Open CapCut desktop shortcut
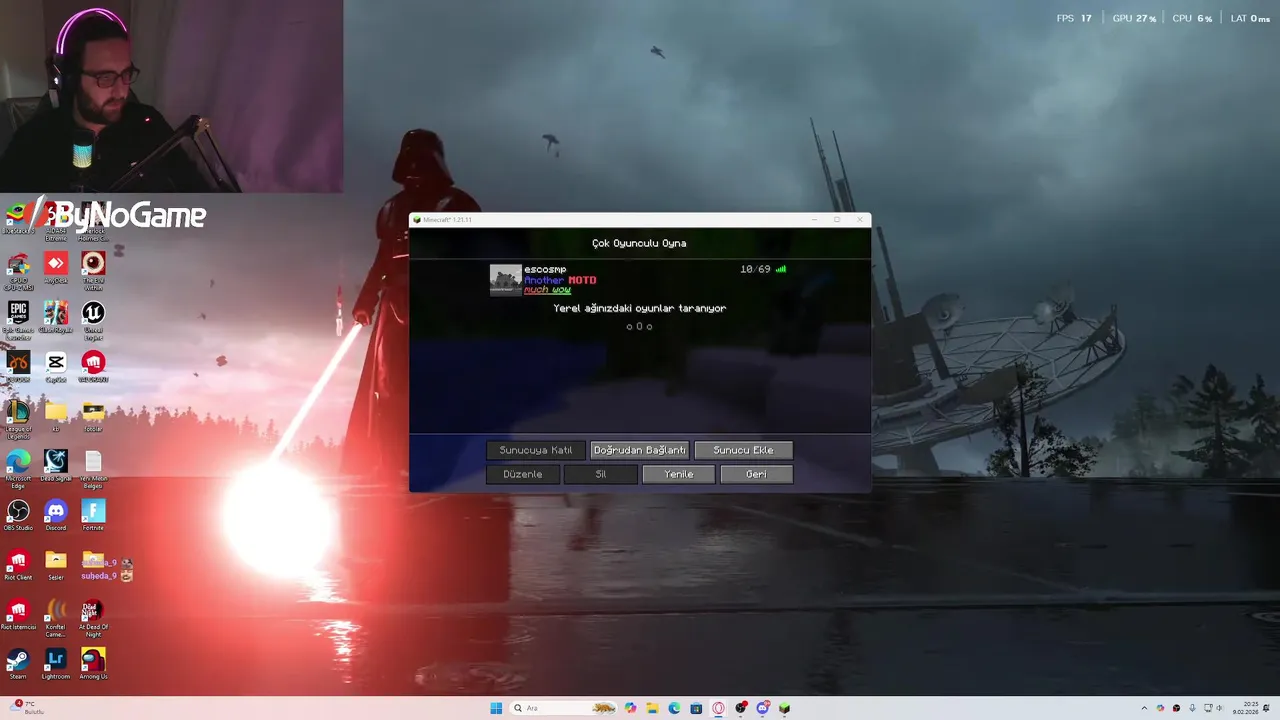 (x=56, y=366)
